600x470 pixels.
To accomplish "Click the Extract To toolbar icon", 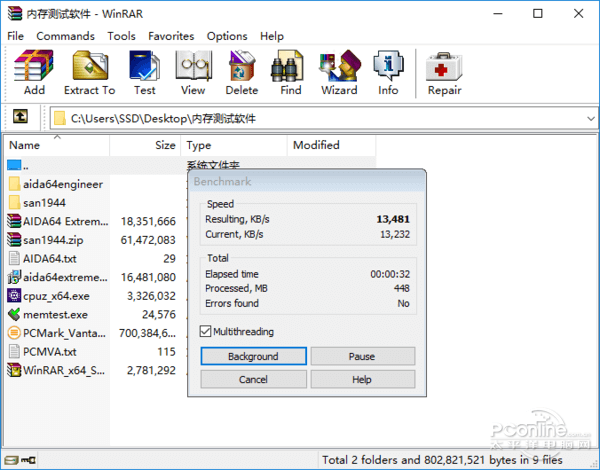I will [x=90, y=72].
